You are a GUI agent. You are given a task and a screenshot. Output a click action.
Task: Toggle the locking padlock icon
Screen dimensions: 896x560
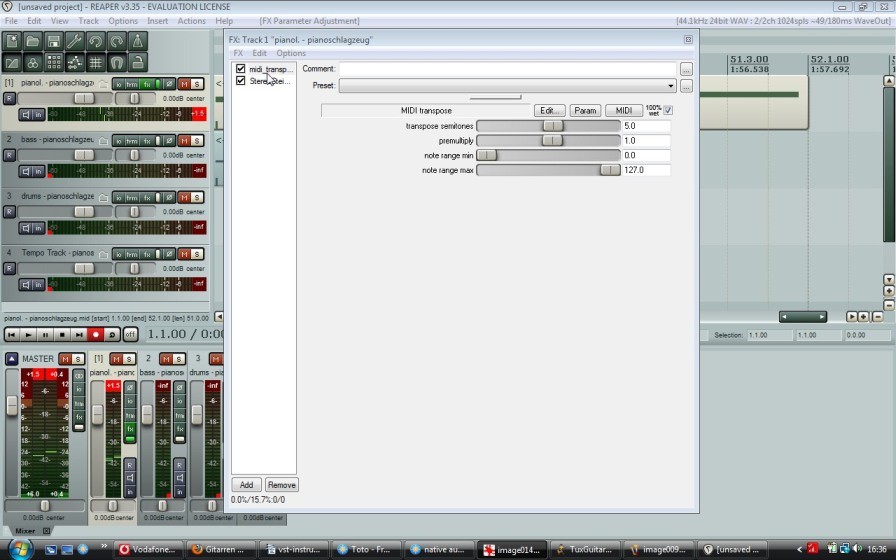coord(138,62)
